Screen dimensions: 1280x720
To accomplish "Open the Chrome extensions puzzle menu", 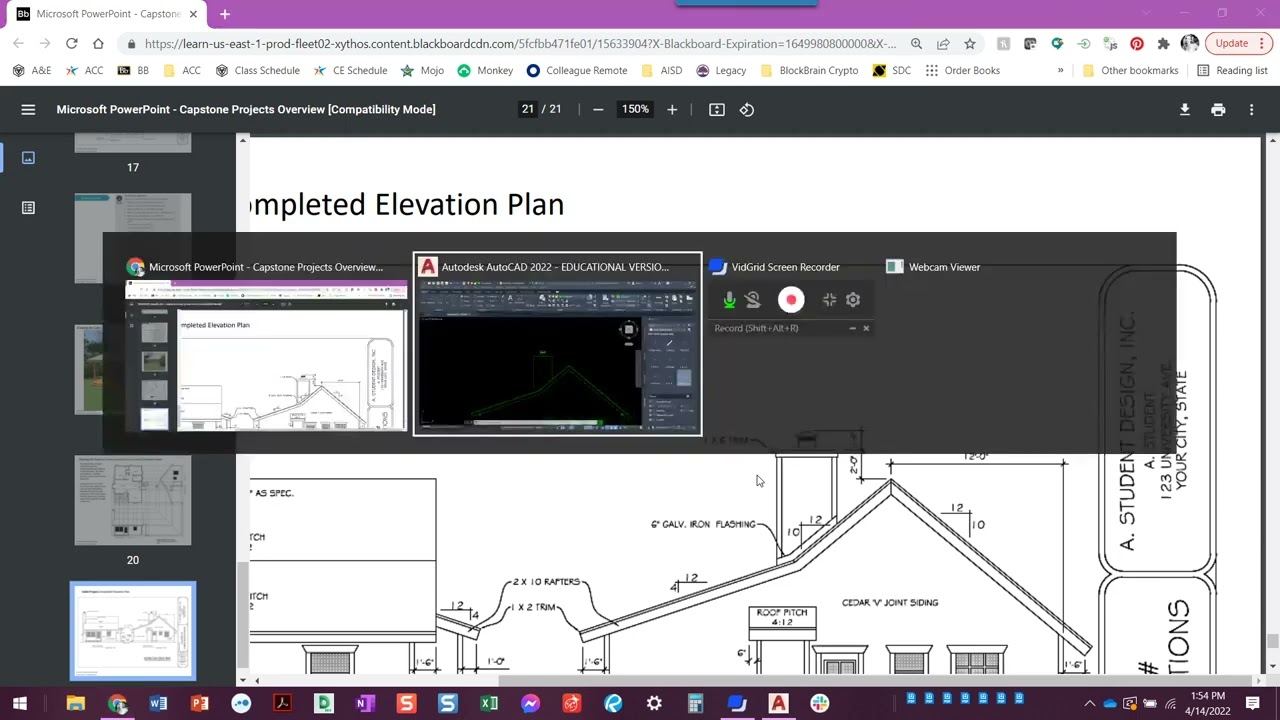I will click(1163, 44).
